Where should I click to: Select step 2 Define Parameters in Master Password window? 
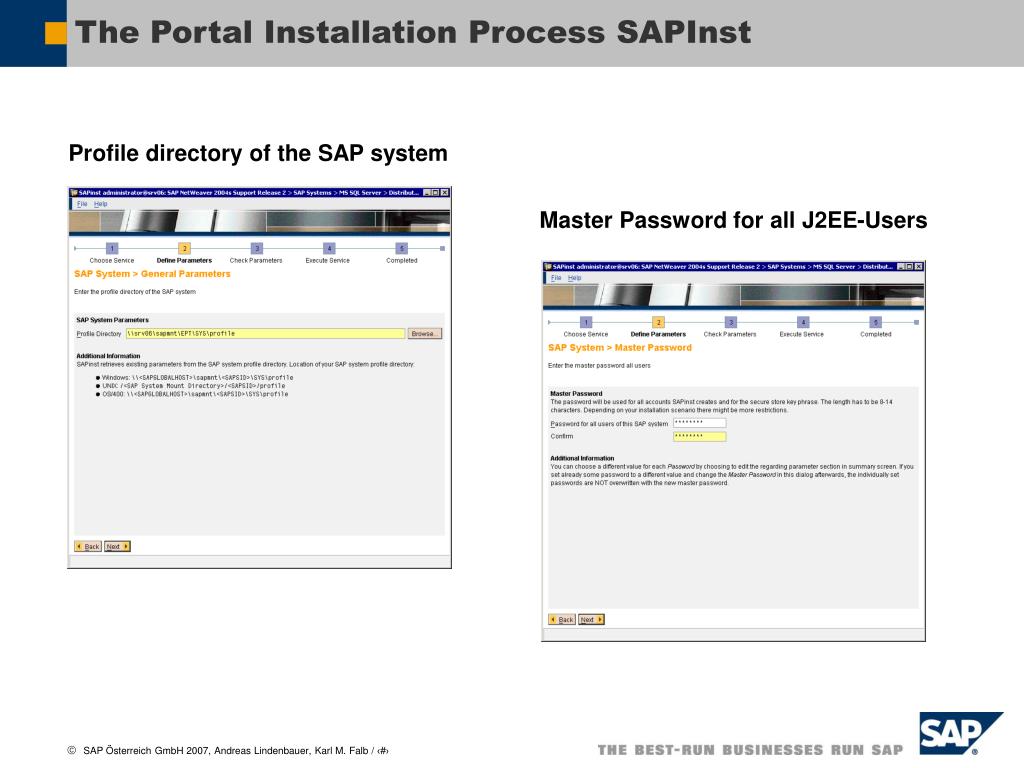(x=658, y=322)
